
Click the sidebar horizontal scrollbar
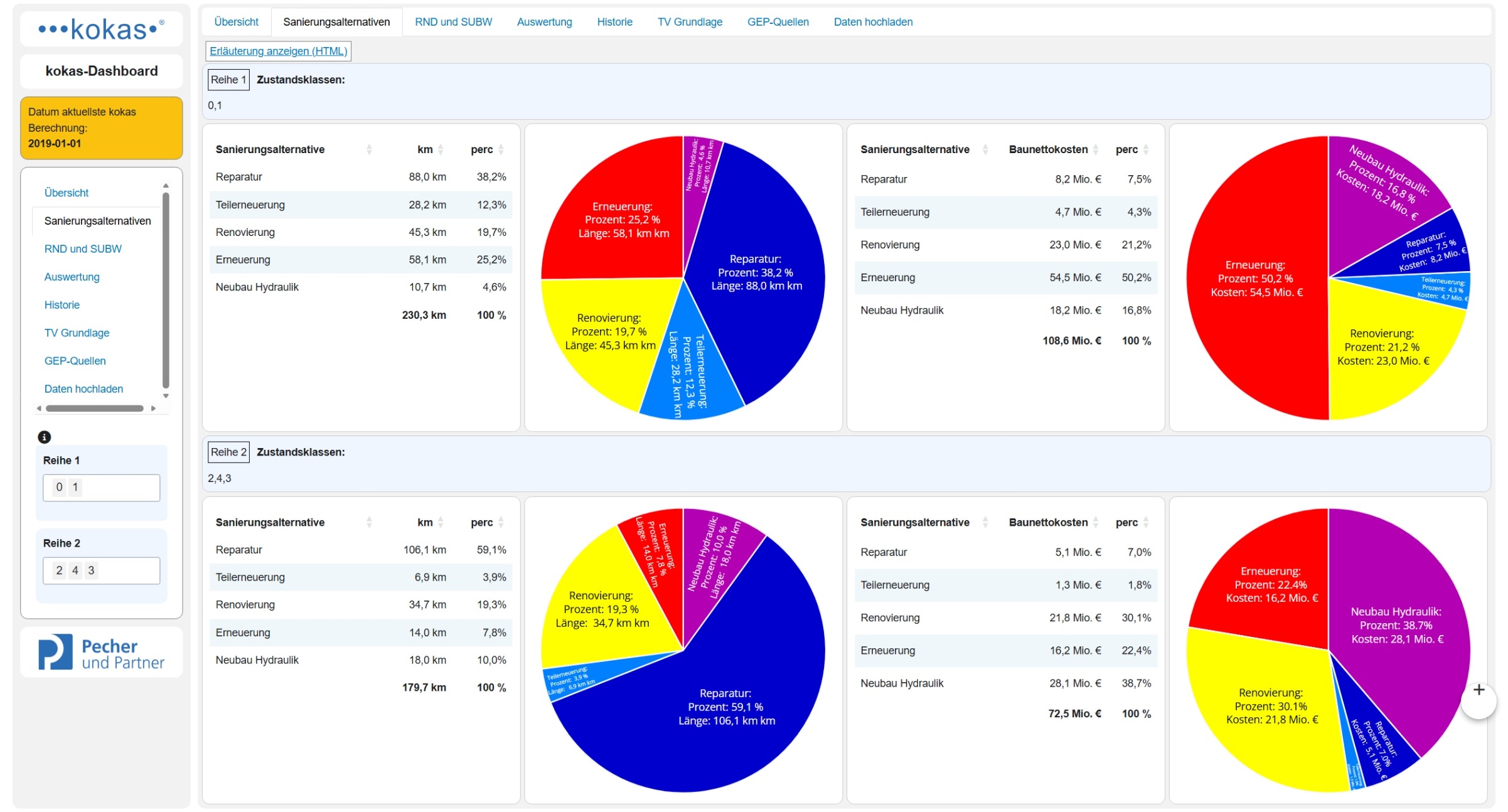[x=95, y=409]
